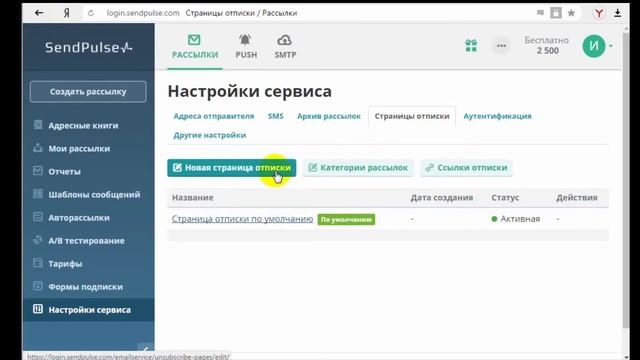Open the Архив рассылок tab
Image resolution: width=640 pixels, height=360 pixels.
click(329, 116)
